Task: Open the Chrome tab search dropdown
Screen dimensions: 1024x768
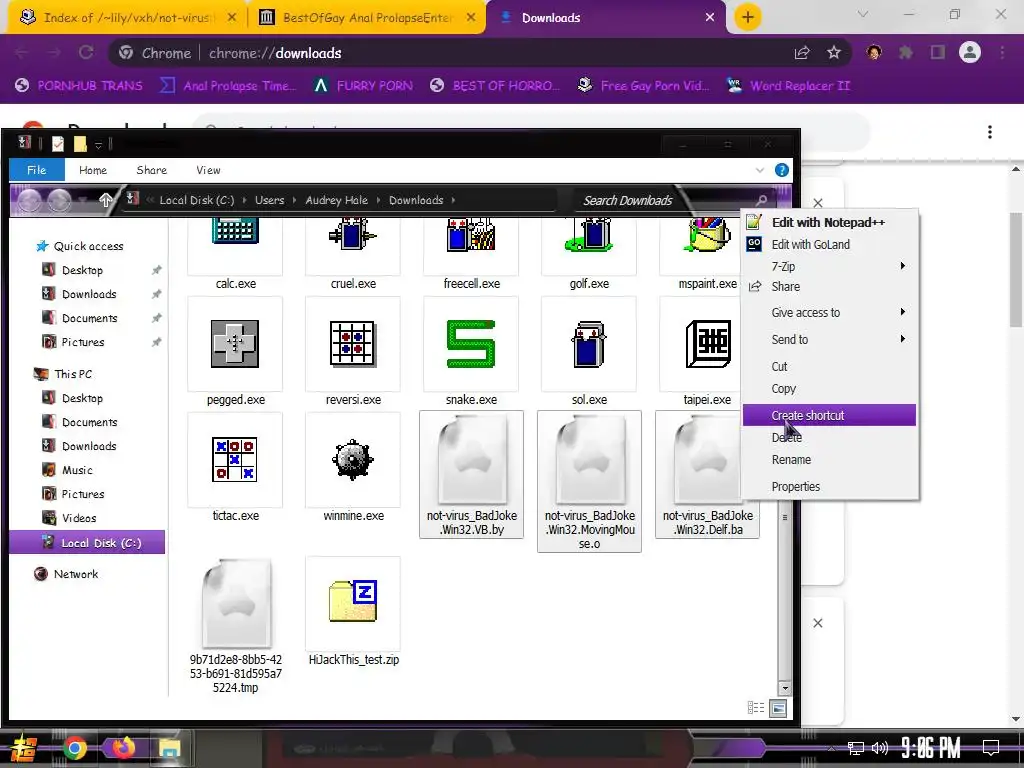Action: [x=863, y=14]
